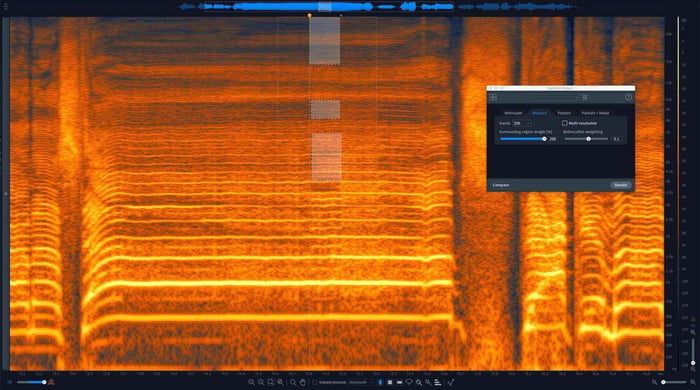Click the middle small selection box in spectrogram
This screenshot has height=390, width=700.
[x=325, y=109]
